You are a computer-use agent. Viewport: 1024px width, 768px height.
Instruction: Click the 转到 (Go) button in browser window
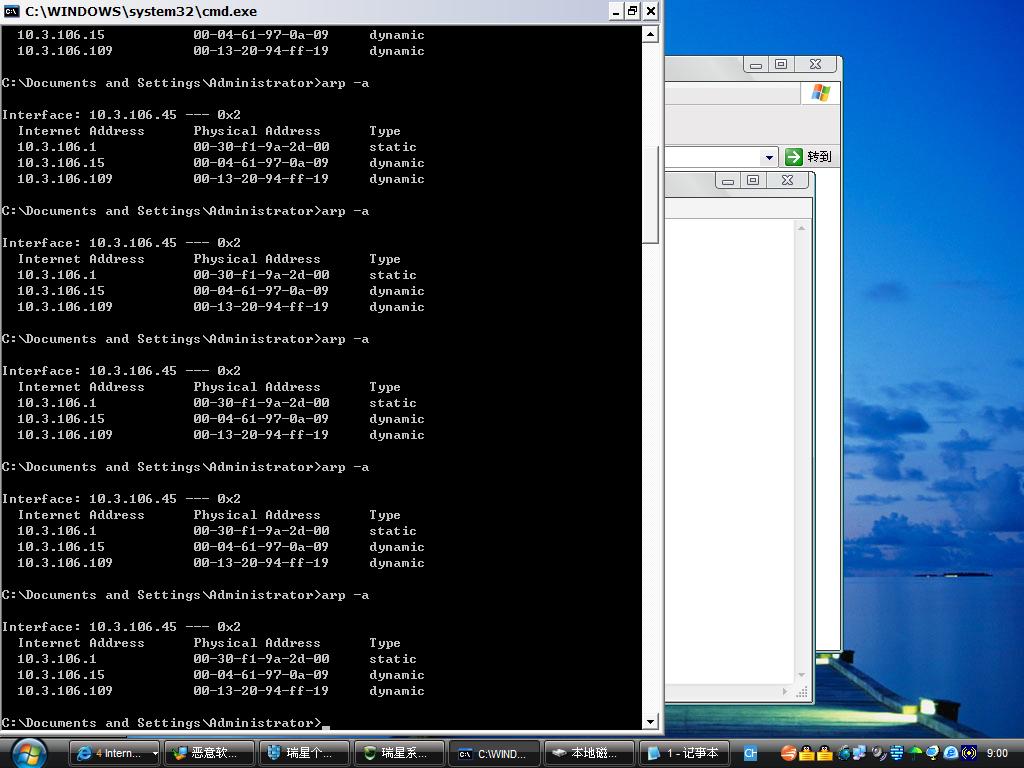[x=808, y=157]
